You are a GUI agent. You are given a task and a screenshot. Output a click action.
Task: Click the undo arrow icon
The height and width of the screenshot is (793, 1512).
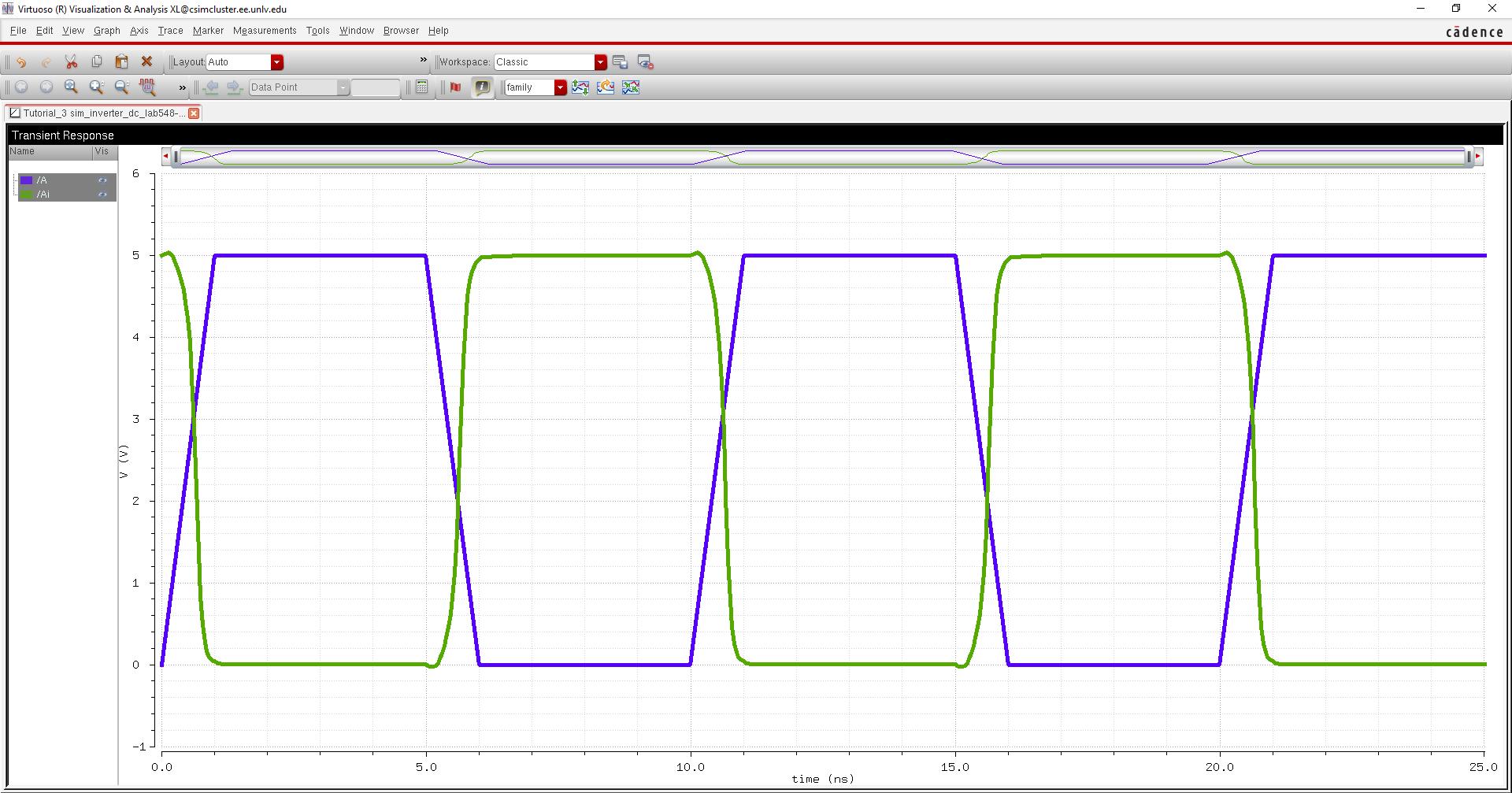pyautogui.click(x=21, y=62)
